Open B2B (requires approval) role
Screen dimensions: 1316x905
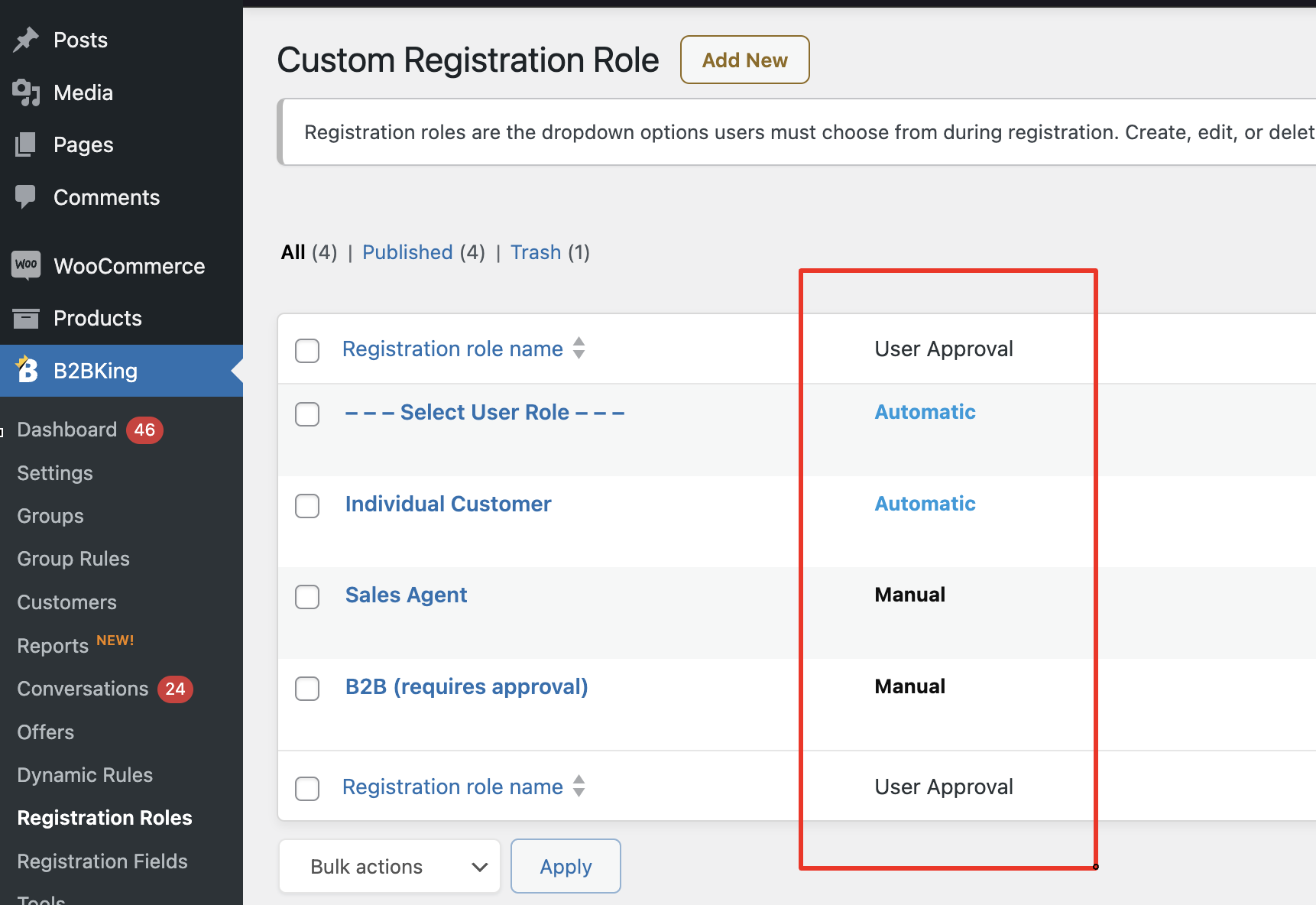[466, 686]
